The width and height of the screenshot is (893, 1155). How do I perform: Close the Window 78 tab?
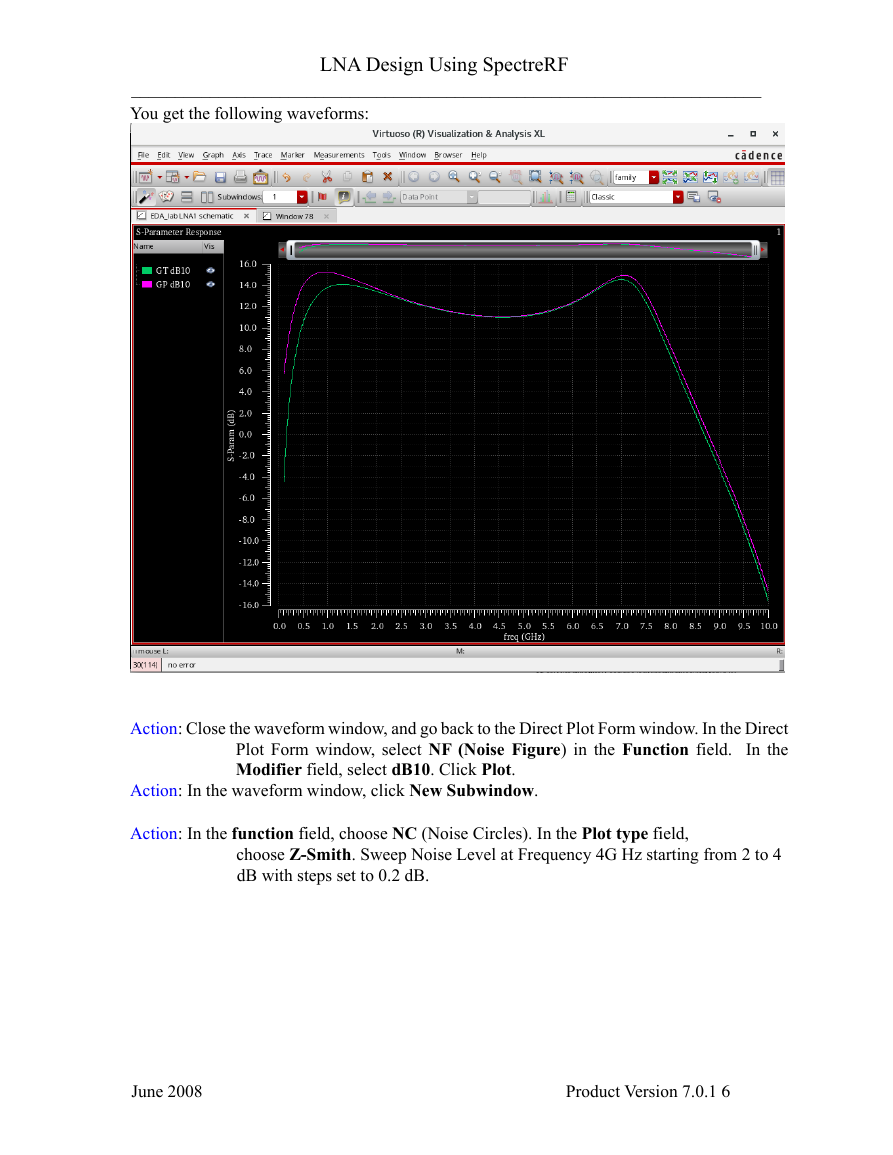[x=326, y=217]
